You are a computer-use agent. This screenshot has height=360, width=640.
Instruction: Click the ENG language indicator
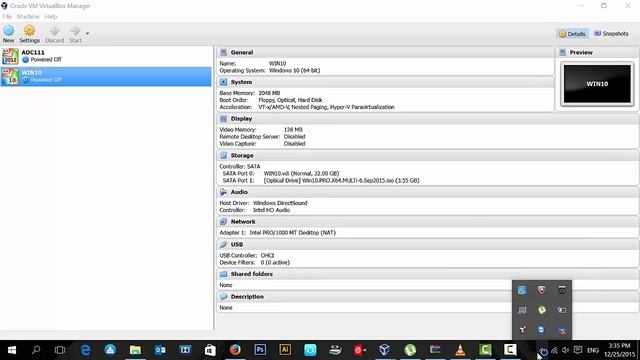593,351
